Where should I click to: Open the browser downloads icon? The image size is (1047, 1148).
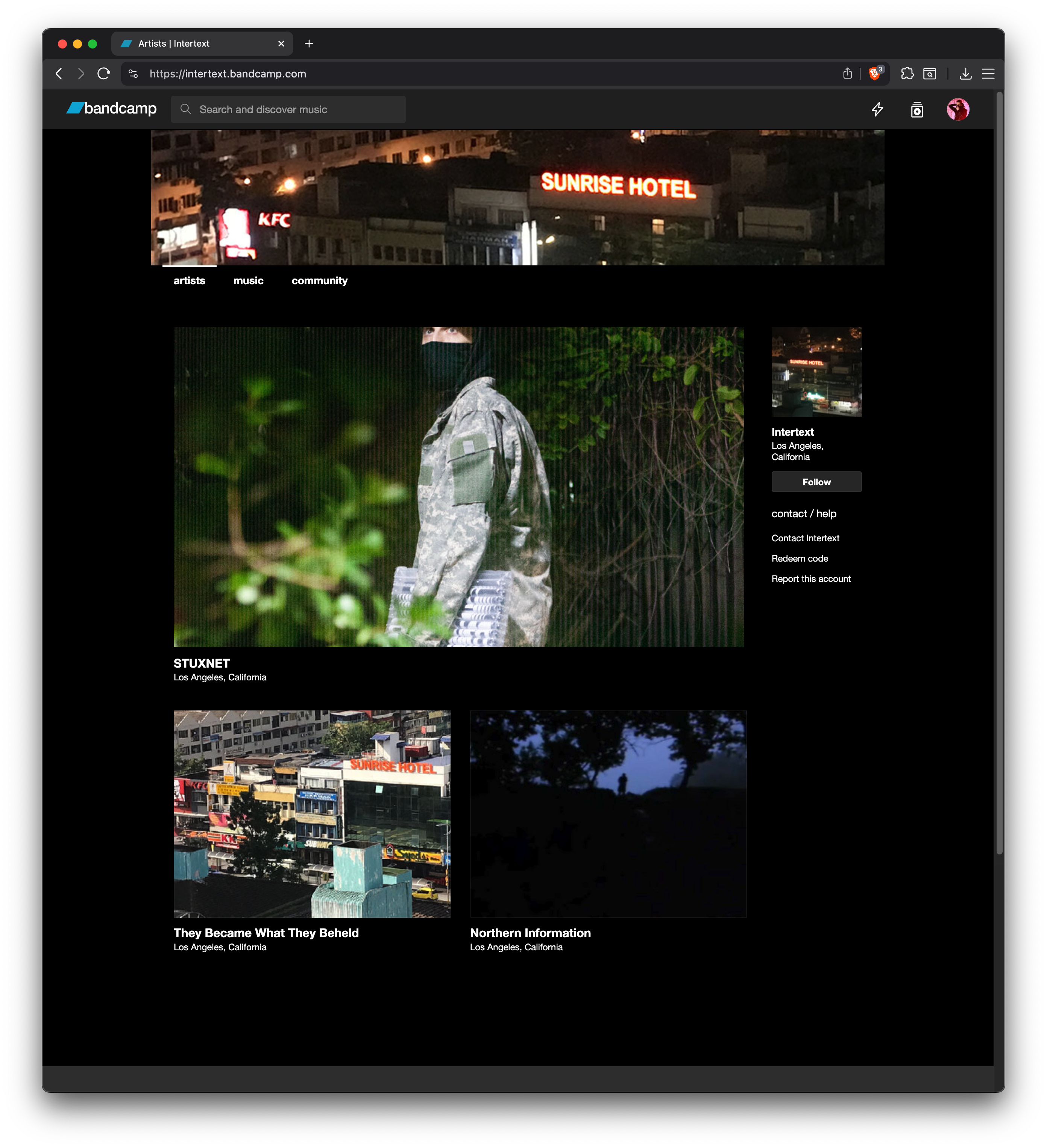[x=965, y=73]
